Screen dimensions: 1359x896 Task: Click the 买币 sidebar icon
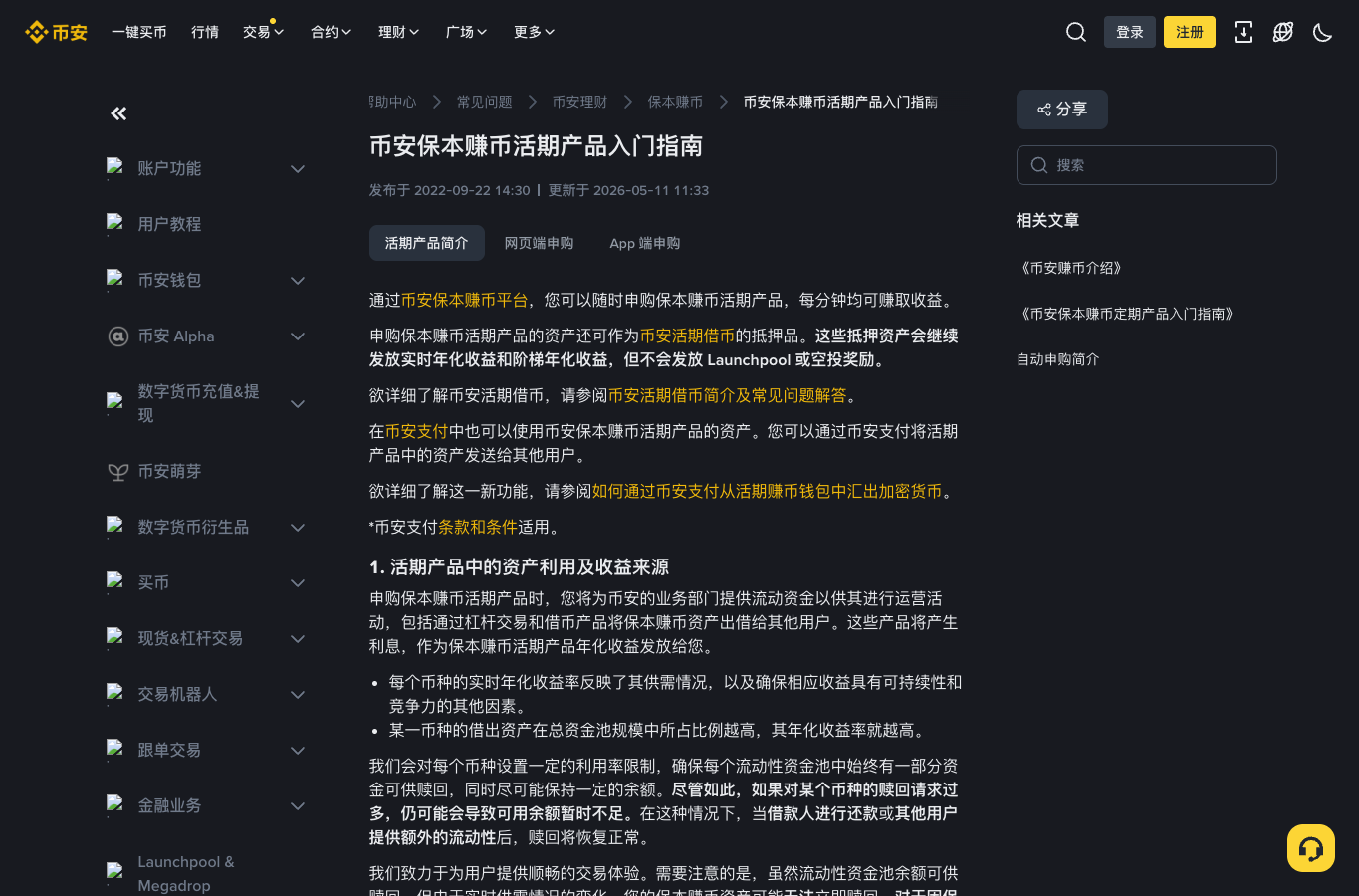(116, 582)
